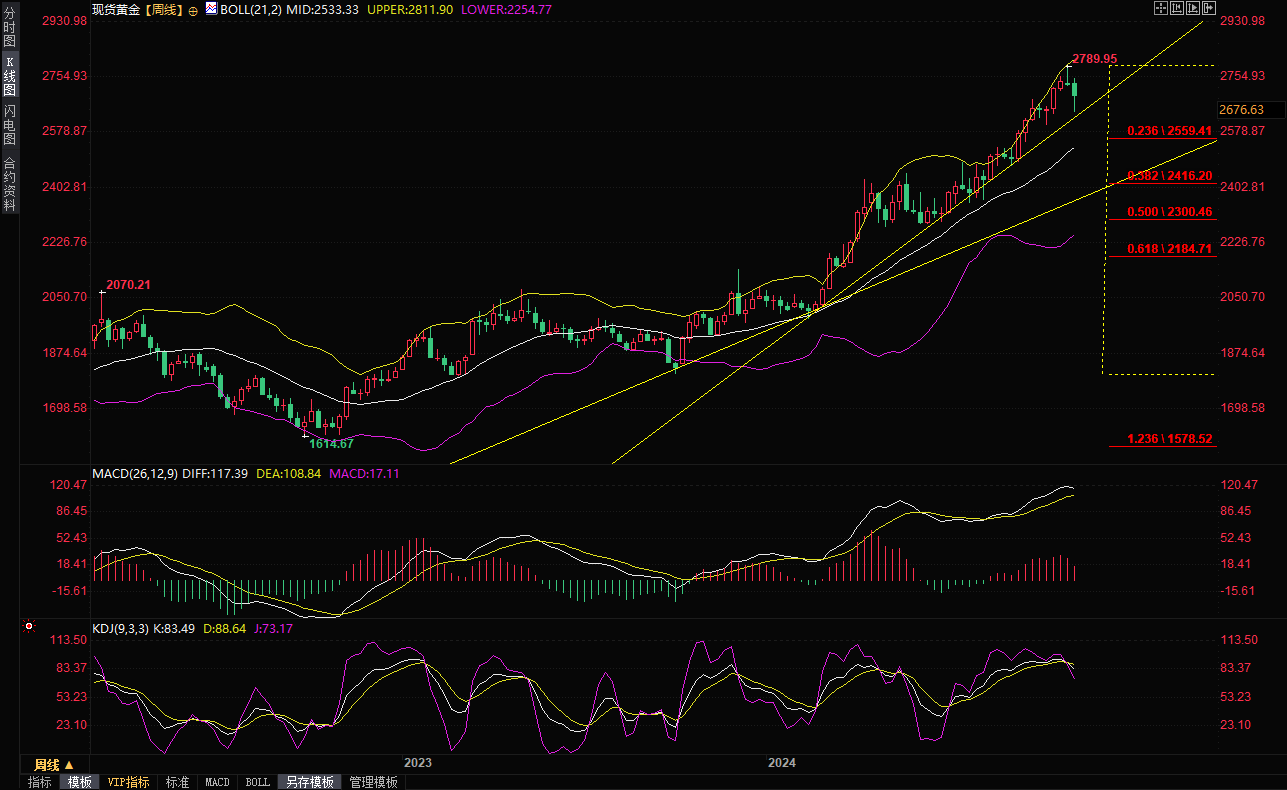This screenshot has width=1287, height=790.
Task: Click the 管理模板 button
Action: click(x=373, y=782)
